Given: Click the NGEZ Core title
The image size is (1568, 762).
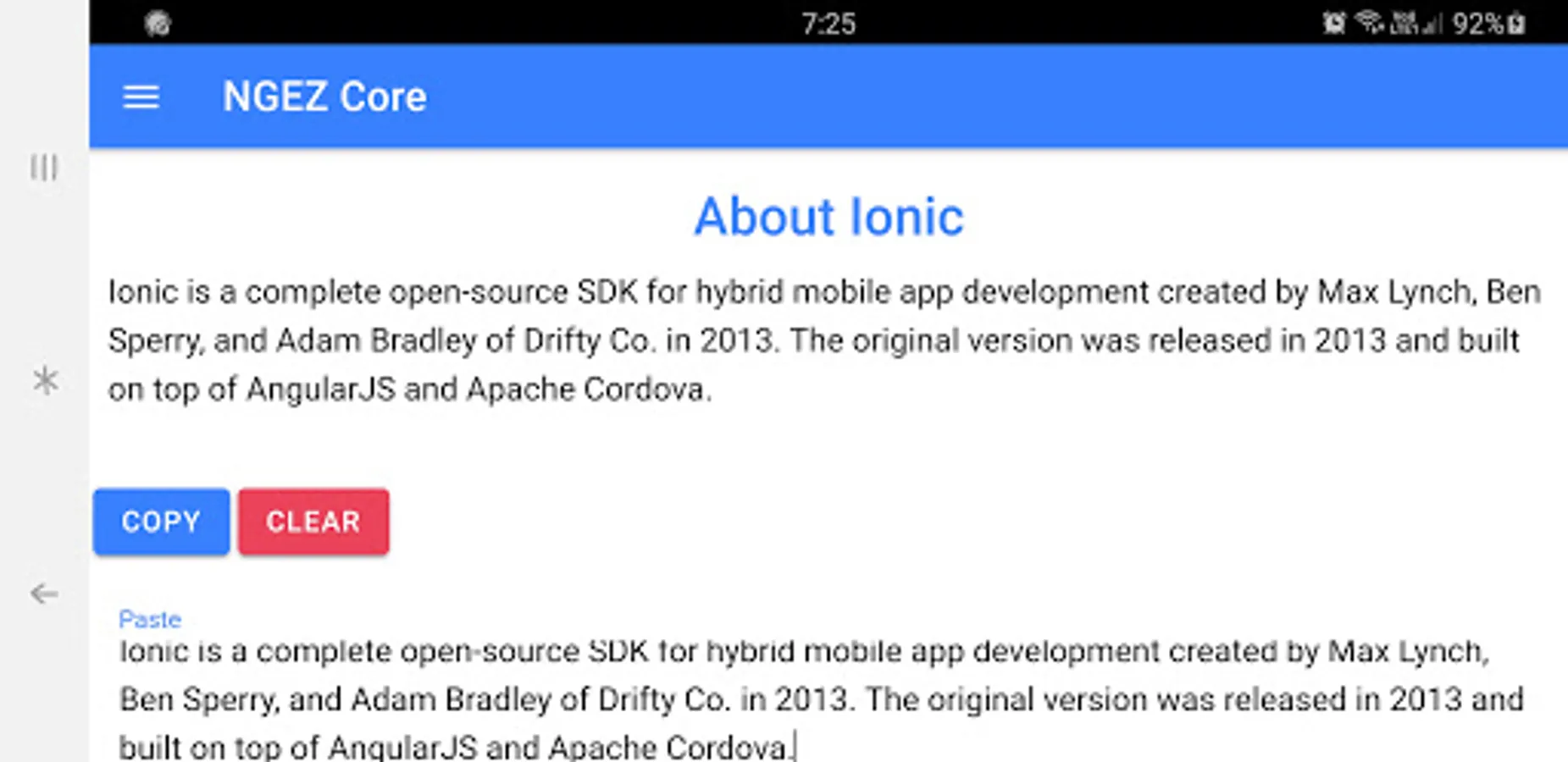Looking at the screenshot, I should click(324, 97).
